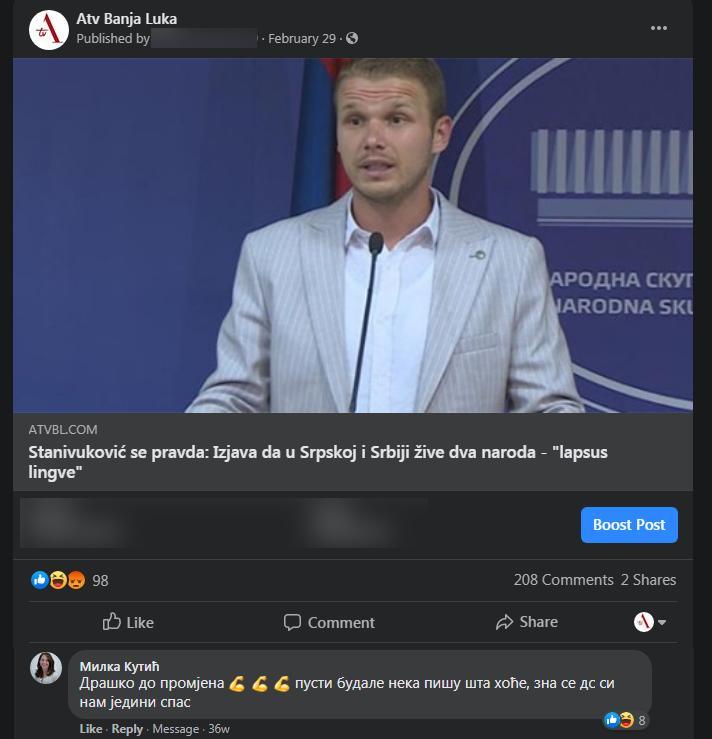712x739 pixels.
Task: Open the Stanivuković article headline link
Action: (318, 462)
